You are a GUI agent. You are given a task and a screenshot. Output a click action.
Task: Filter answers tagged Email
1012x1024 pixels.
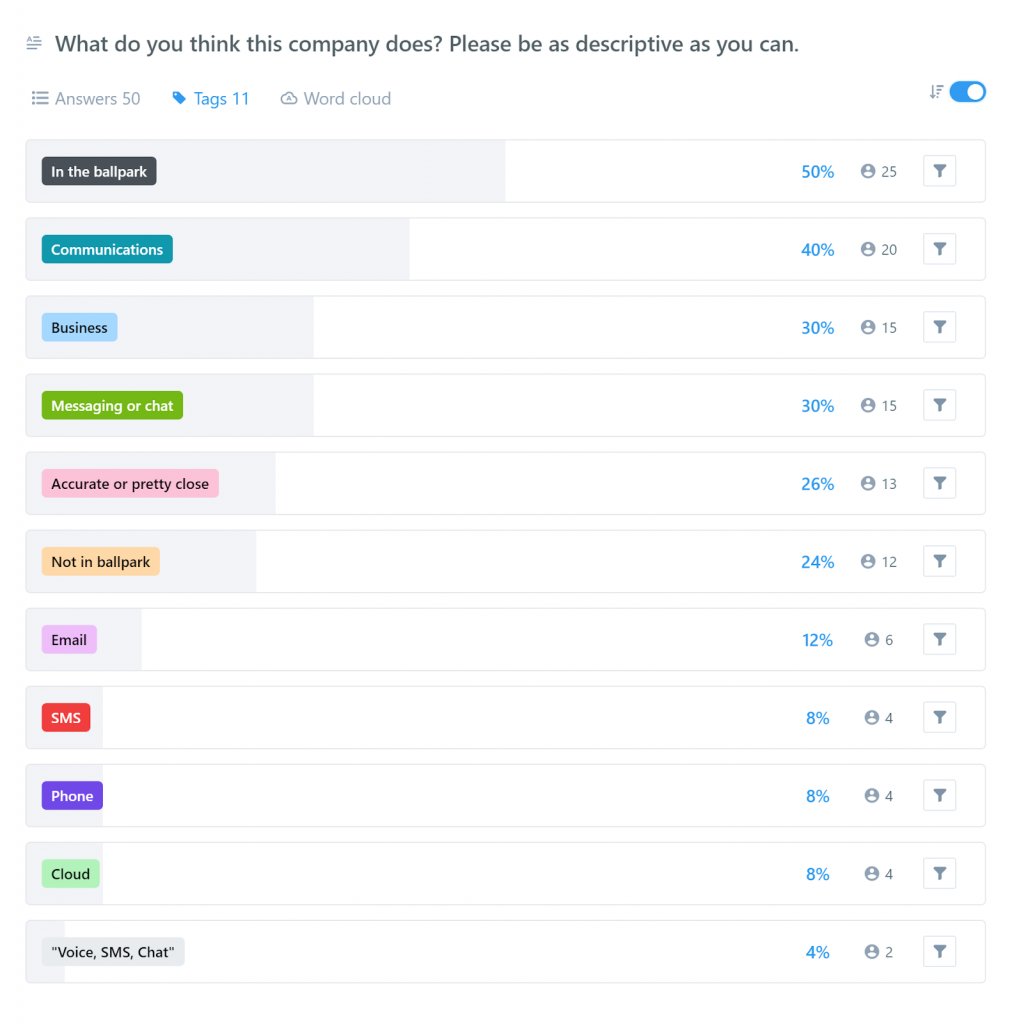(938, 639)
